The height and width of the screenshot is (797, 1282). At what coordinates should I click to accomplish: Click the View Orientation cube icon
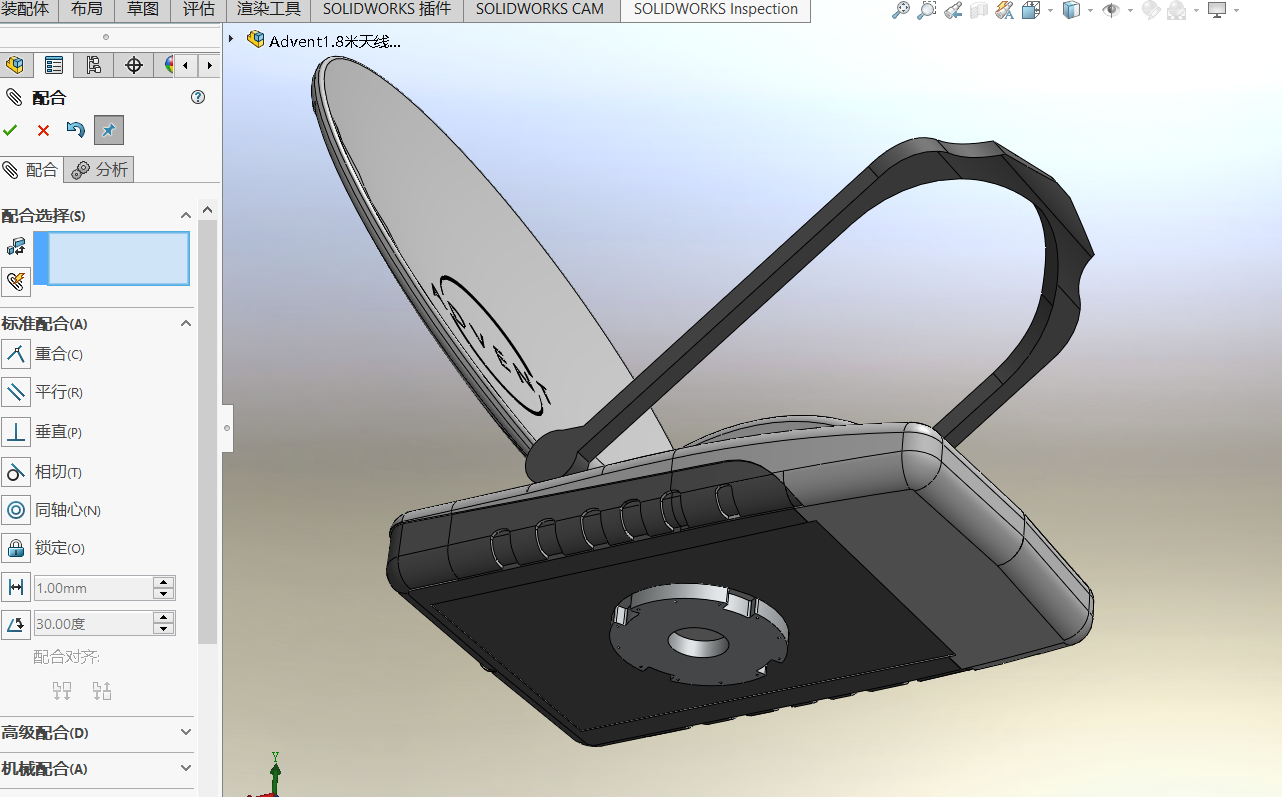coord(1031,10)
